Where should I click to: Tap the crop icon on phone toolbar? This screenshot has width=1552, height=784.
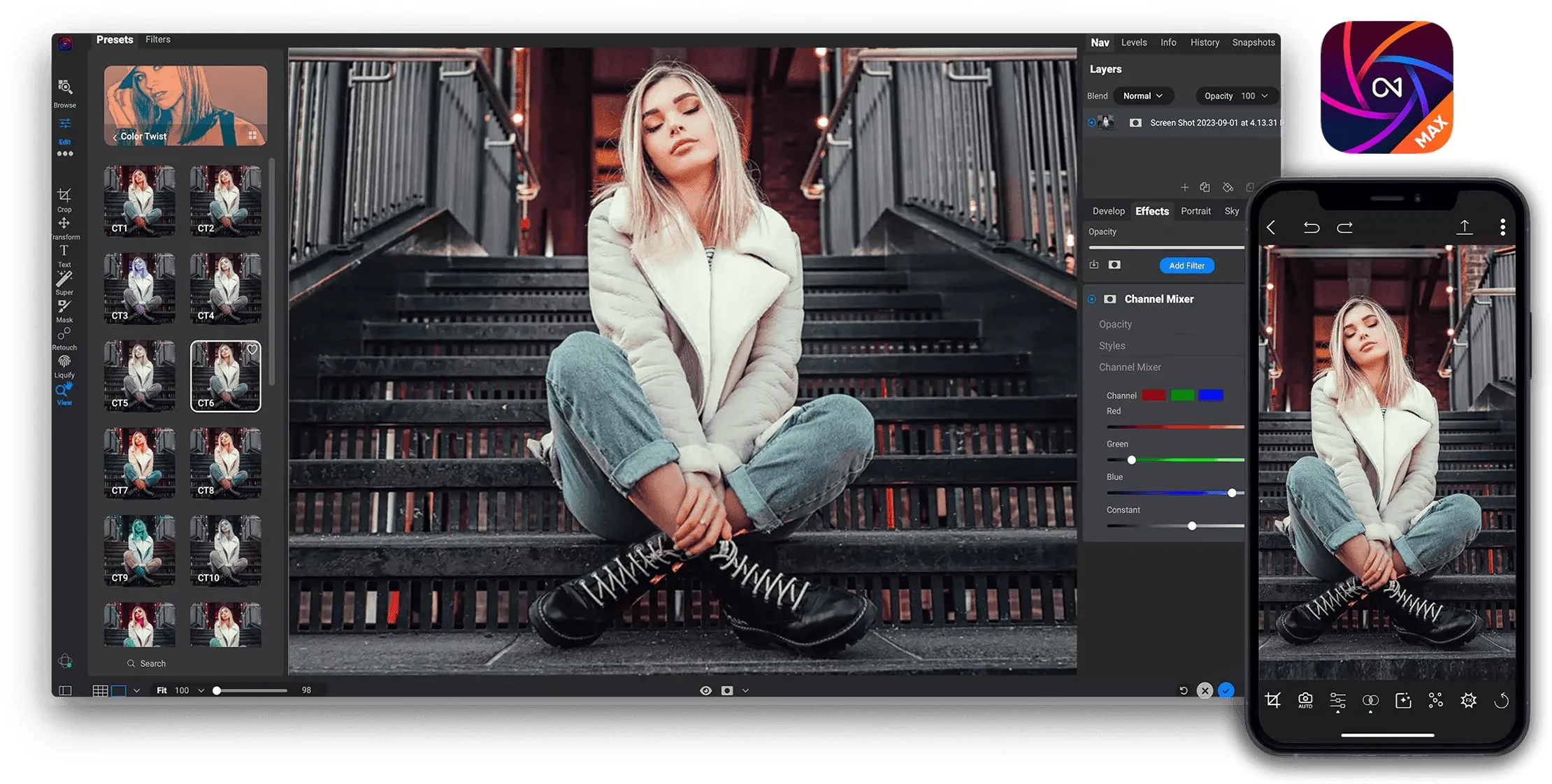tap(1273, 700)
